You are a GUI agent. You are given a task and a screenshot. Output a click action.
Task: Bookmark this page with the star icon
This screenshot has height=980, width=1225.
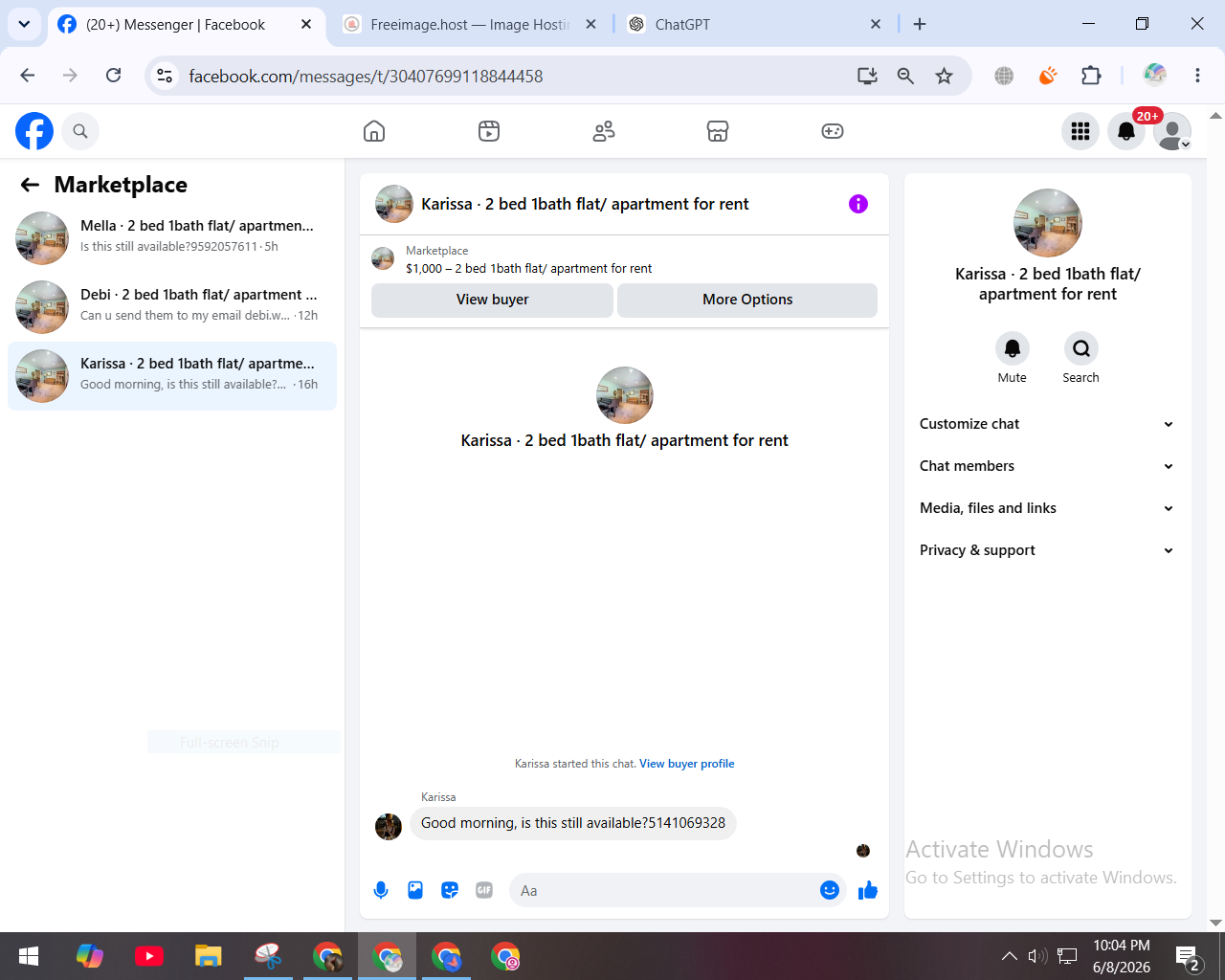[x=945, y=76]
